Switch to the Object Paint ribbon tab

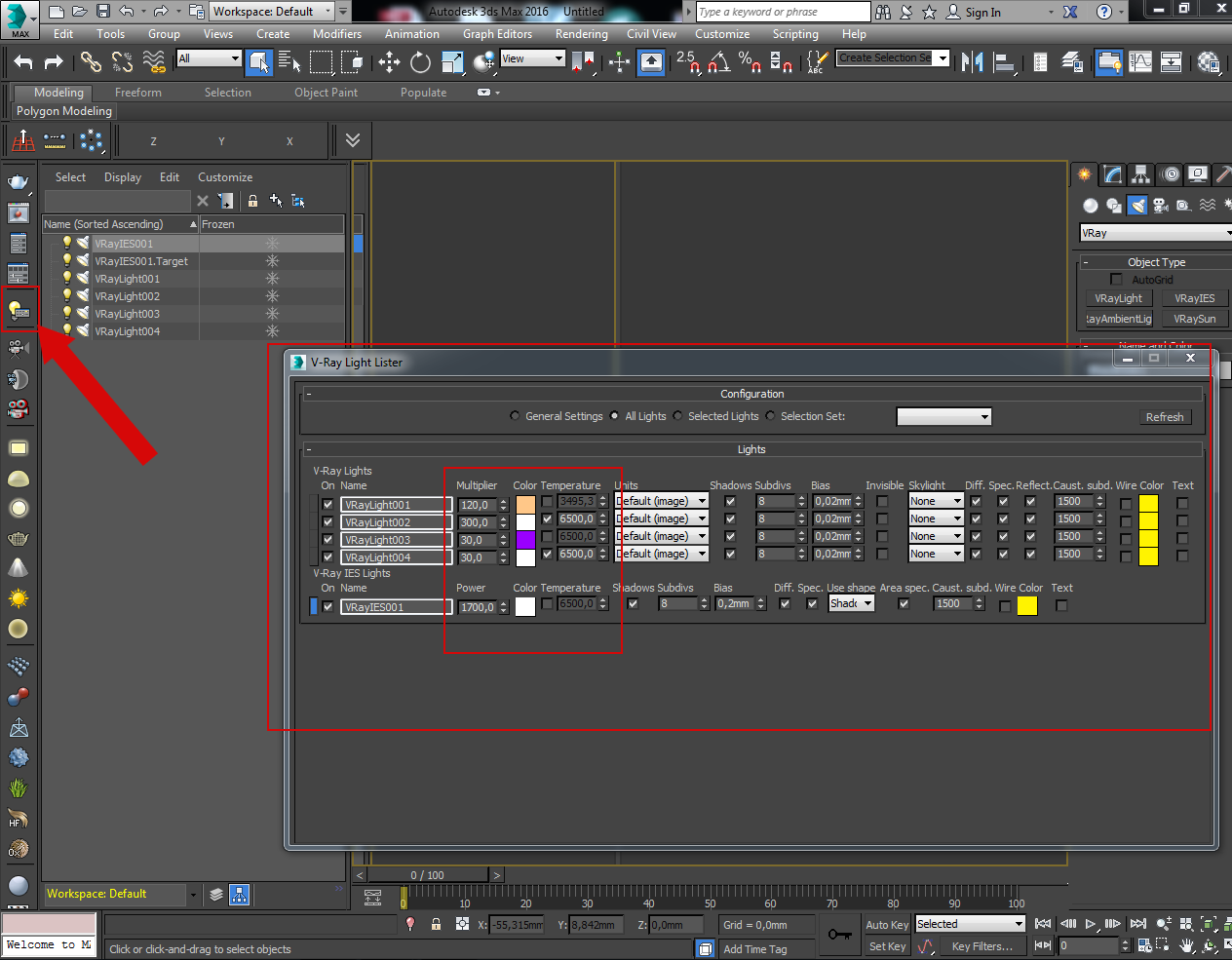(327, 93)
